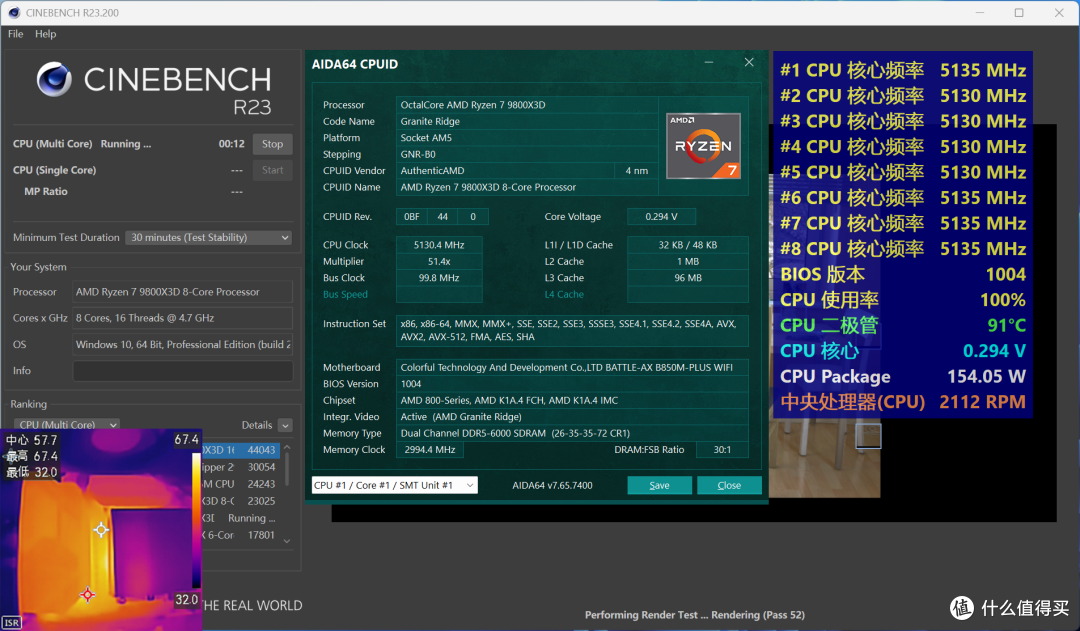Open the Minimum Test Duration dropdown
The height and width of the screenshot is (631, 1080).
[x=209, y=238]
